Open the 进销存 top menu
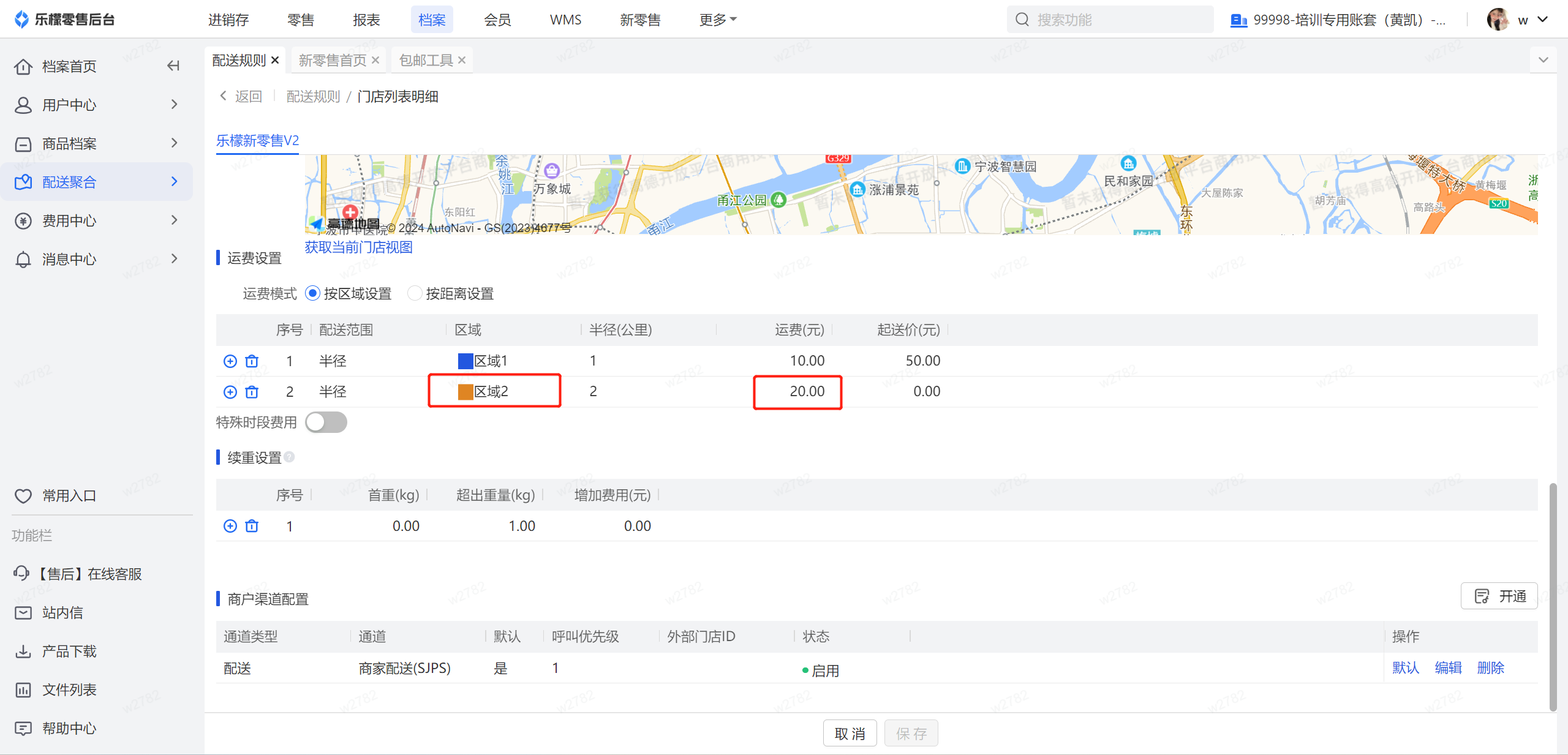 228,20
